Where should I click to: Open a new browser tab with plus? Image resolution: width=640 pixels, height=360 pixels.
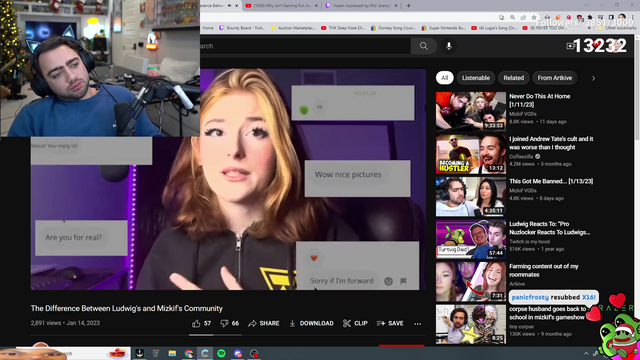coord(409,6)
